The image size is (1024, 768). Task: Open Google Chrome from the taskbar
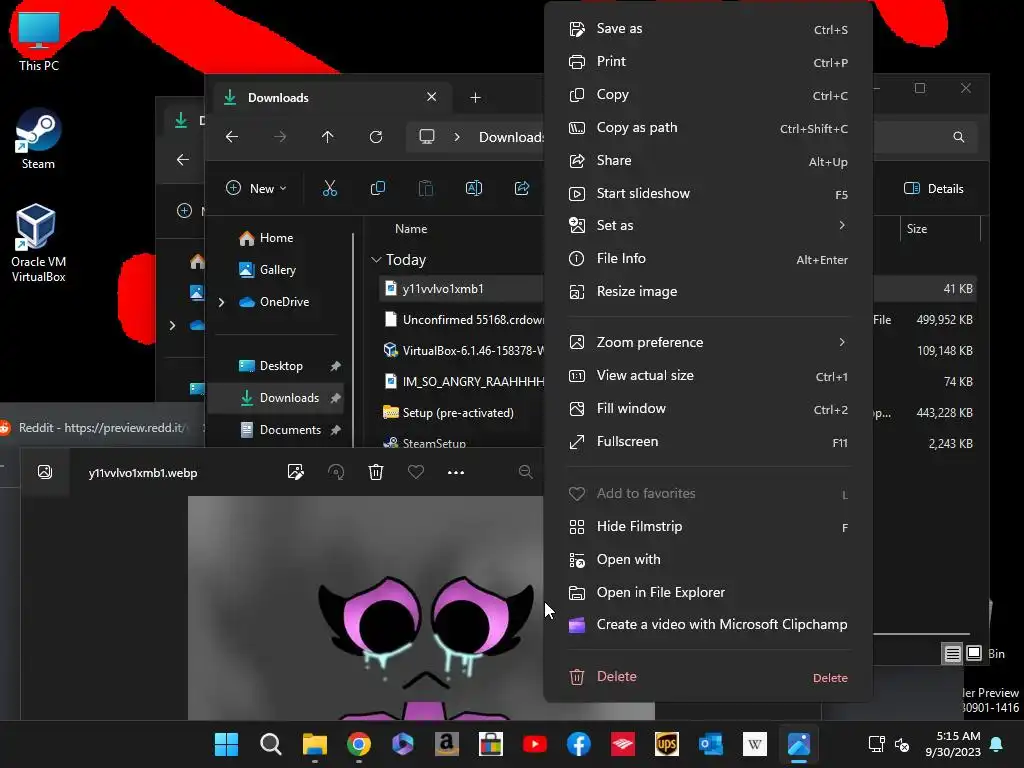coord(359,744)
